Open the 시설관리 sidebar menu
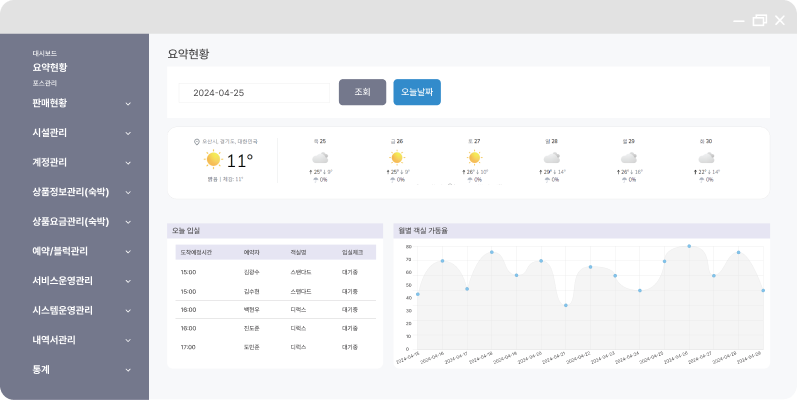The height and width of the screenshot is (400, 799). coord(49,132)
